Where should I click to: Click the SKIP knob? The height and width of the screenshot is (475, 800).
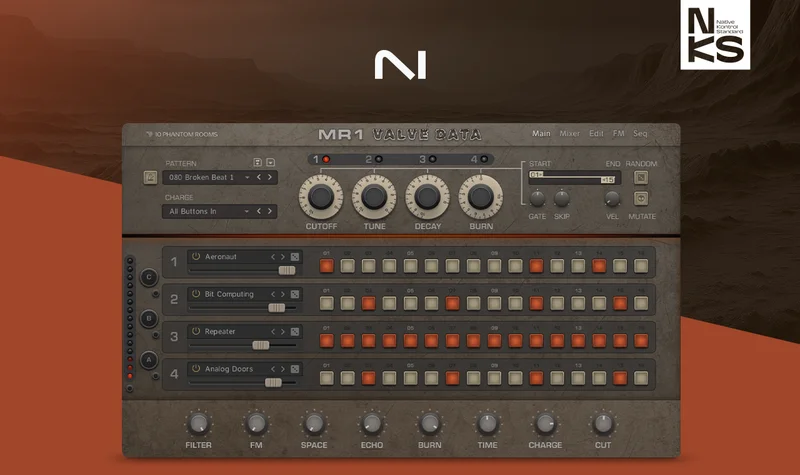click(x=562, y=198)
